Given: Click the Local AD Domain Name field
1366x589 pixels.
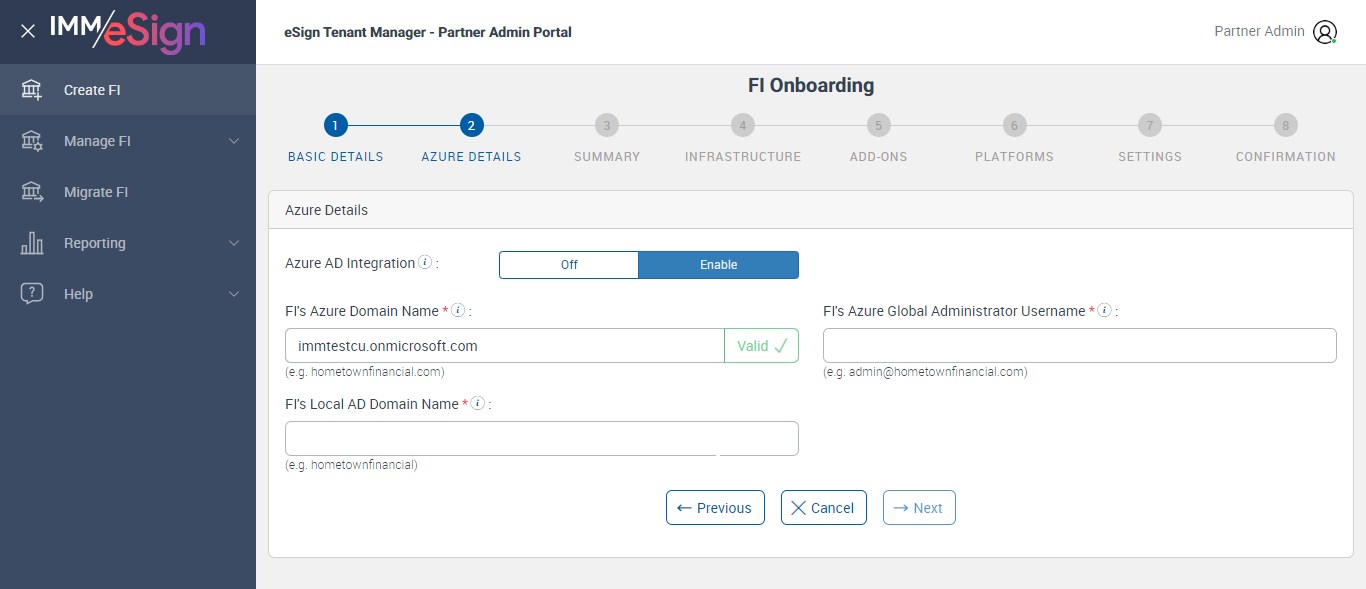Looking at the screenshot, I should coord(541,439).
